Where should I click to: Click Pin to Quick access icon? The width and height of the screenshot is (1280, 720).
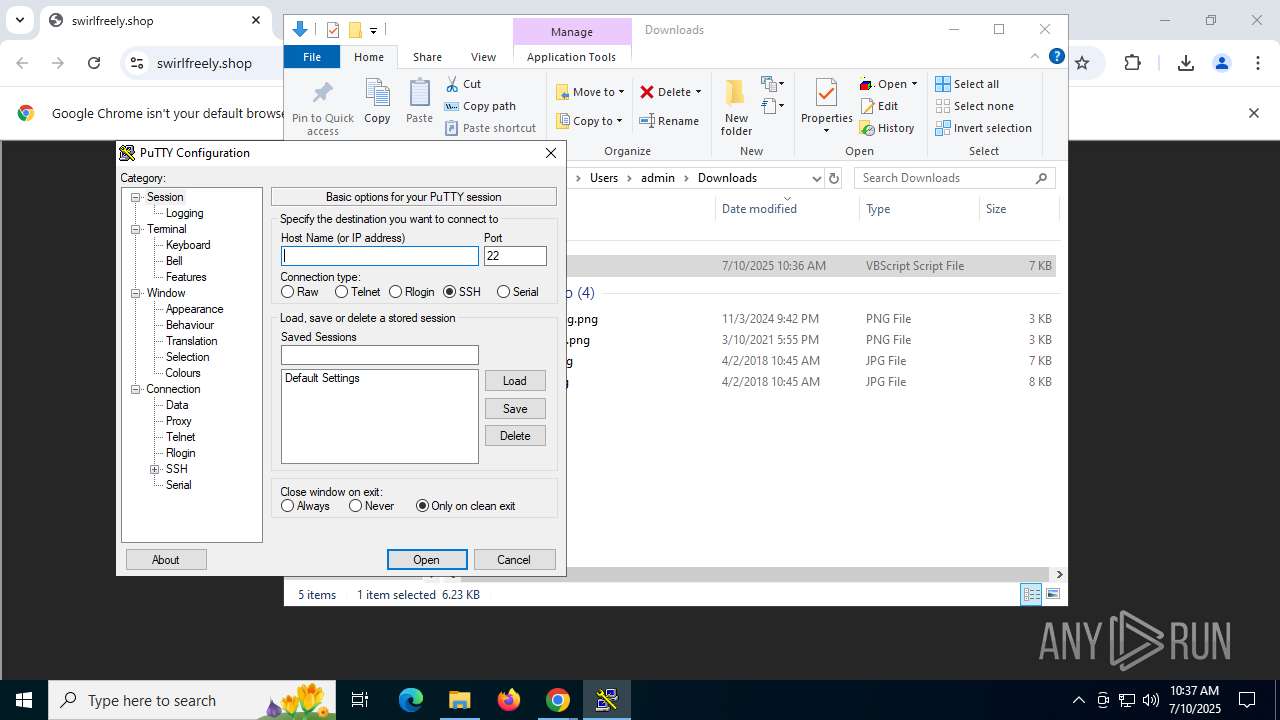coord(323,93)
